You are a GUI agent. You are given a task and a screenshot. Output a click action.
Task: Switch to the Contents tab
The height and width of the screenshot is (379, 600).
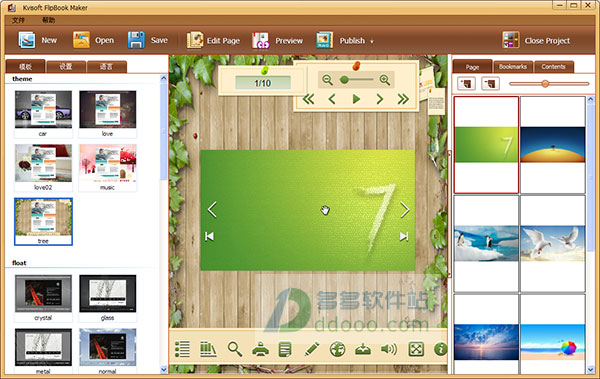[553, 67]
